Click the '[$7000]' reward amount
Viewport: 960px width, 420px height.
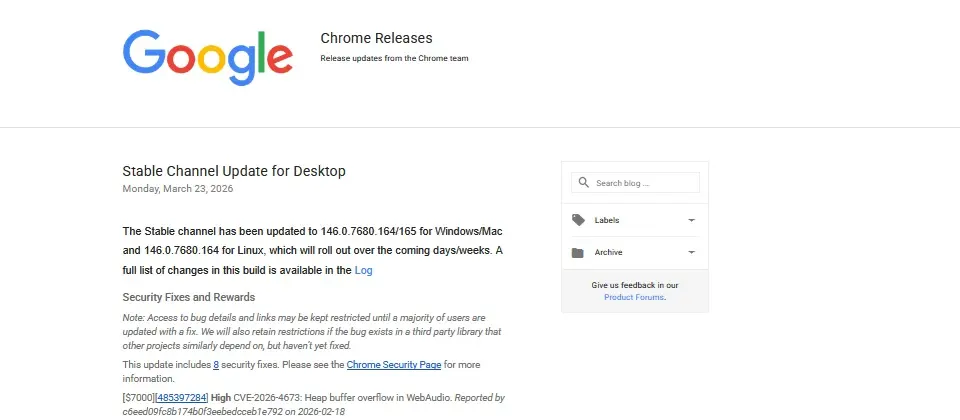click(138, 397)
